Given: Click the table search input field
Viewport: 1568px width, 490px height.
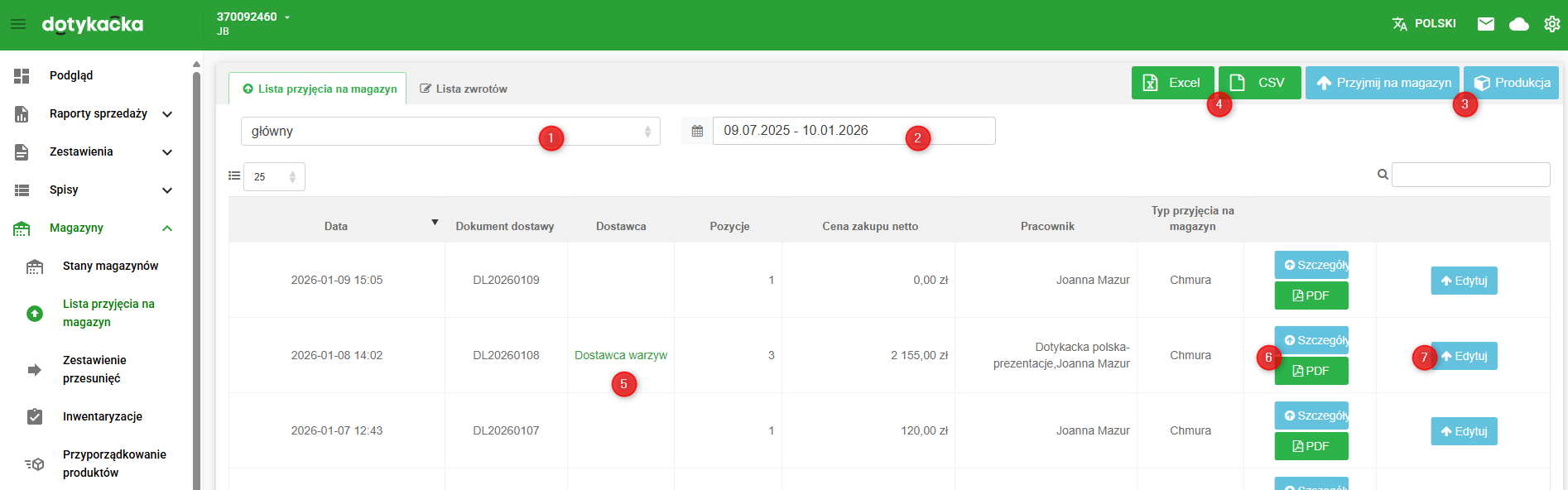Looking at the screenshot, I should pos(1470,175).
